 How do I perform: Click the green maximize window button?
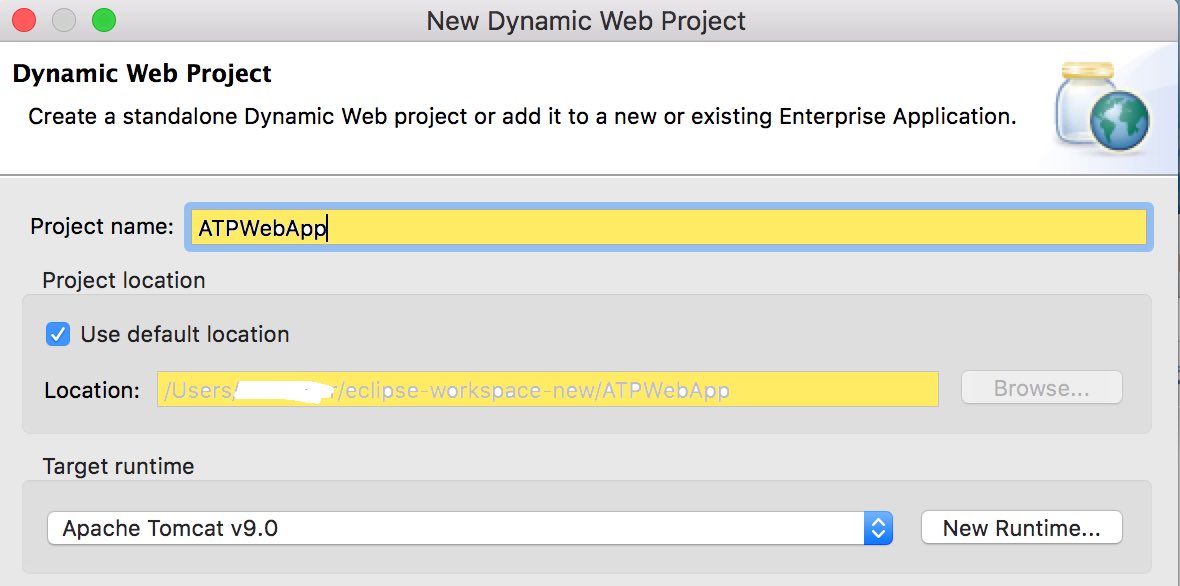(x=103, y=19)
